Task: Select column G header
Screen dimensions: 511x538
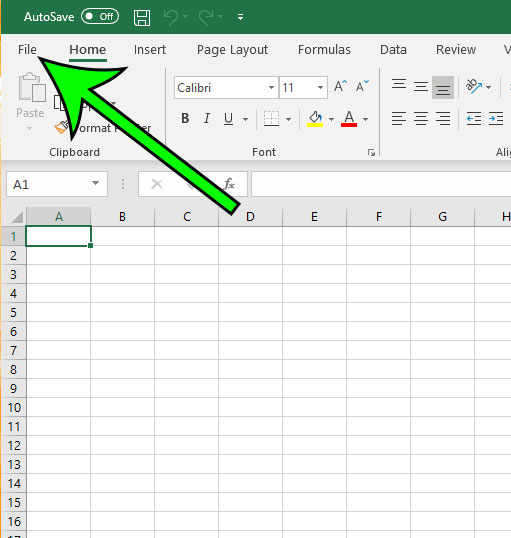Action: pyautogui.click(x=442, y=217)
